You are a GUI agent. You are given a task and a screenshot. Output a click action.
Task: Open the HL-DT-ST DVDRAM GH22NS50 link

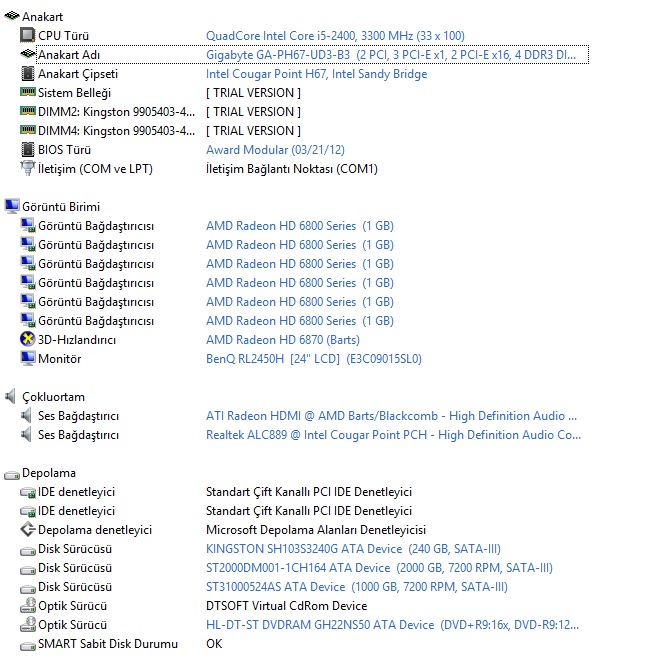pyautogui.click(x=392, y=625)
